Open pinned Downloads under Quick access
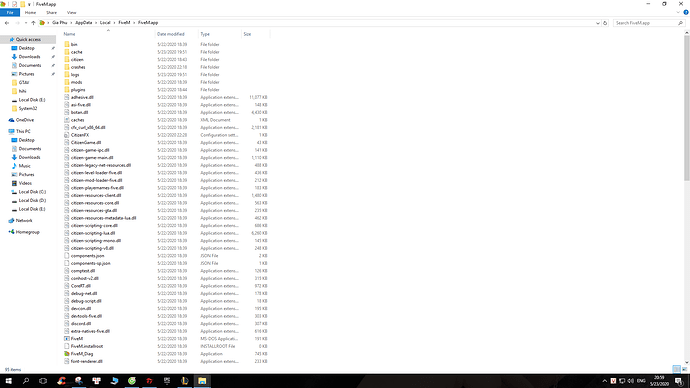 [x=29, y=57]
